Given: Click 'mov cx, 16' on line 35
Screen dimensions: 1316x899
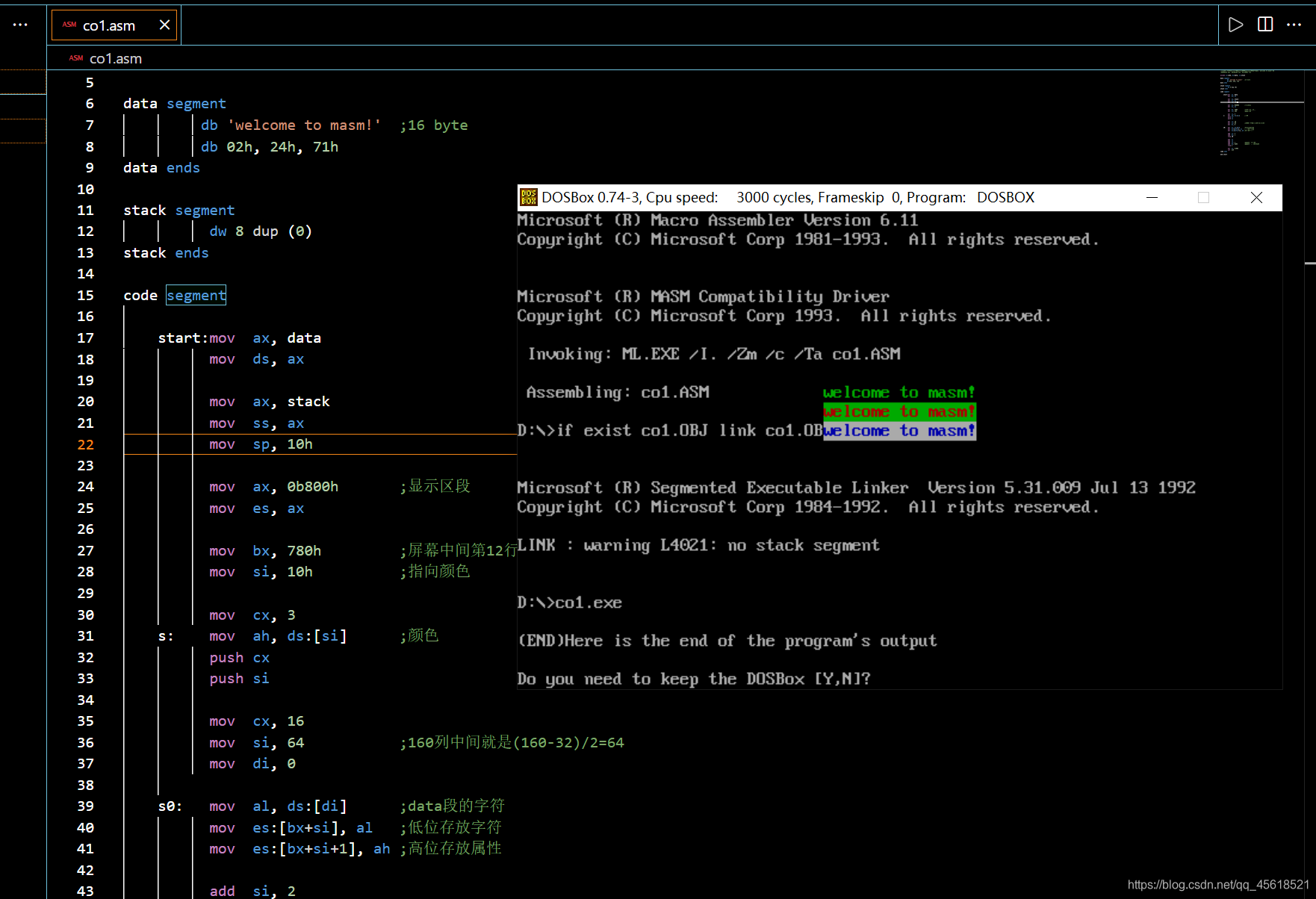Looking at the screenshot, I should click(x=256, y=721).
